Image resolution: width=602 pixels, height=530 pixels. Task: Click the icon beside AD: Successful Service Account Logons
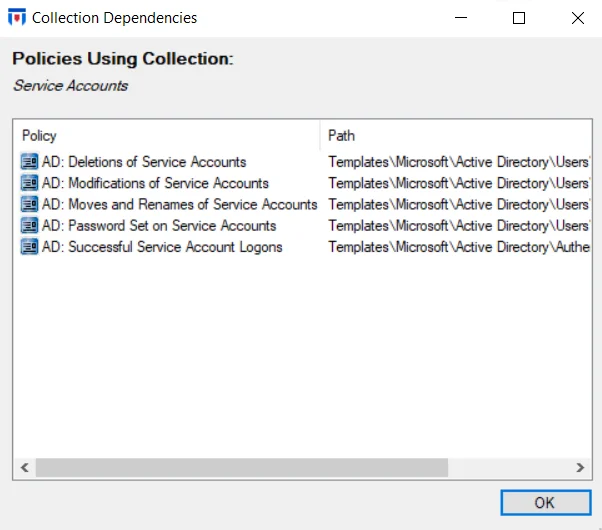coord(29,247)
